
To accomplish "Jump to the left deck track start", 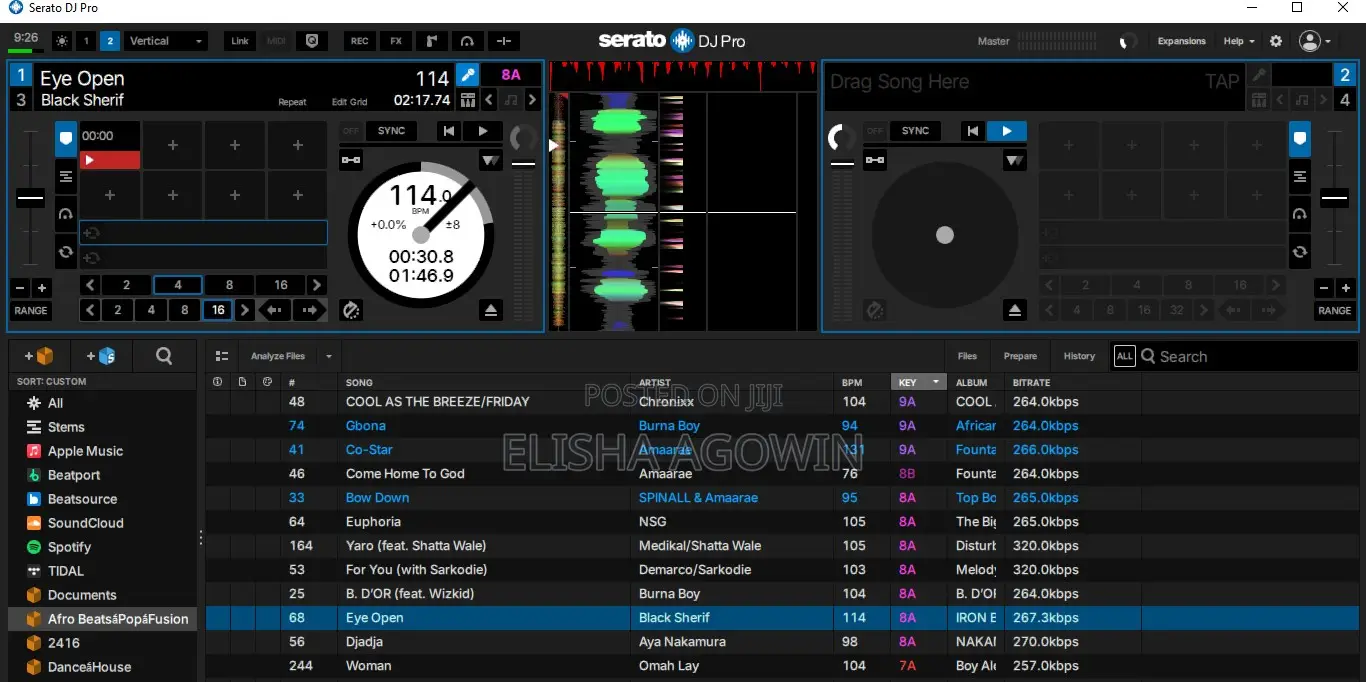I will click(450, 131).
